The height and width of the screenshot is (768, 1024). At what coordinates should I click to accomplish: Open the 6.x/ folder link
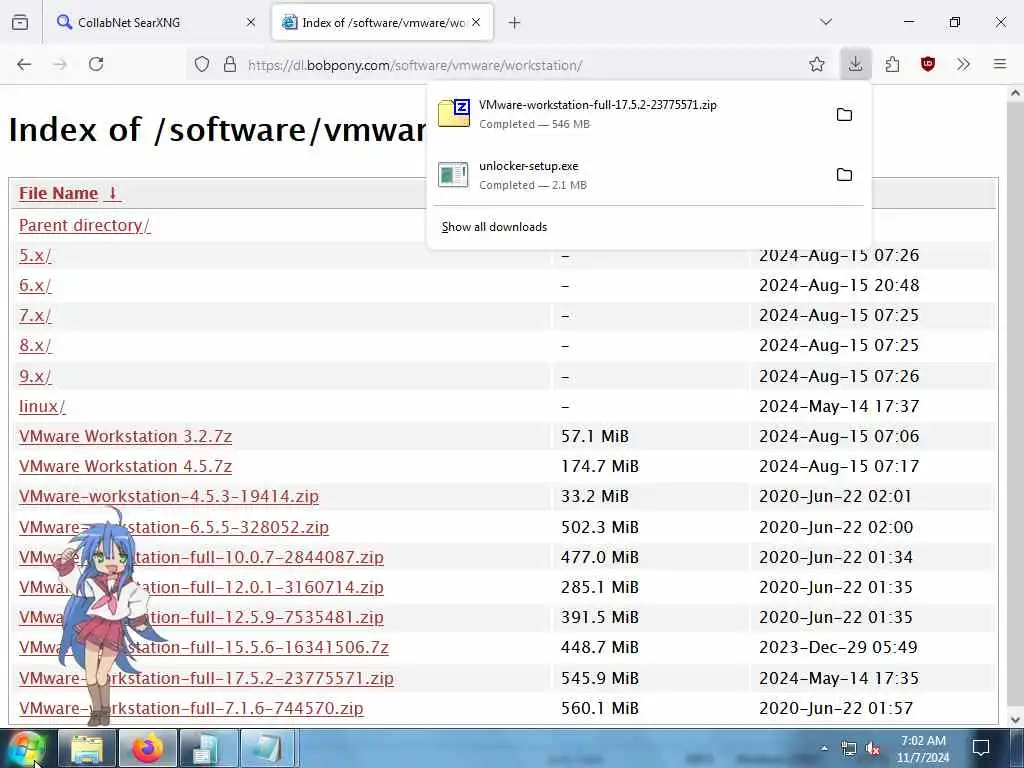(35, 285)
